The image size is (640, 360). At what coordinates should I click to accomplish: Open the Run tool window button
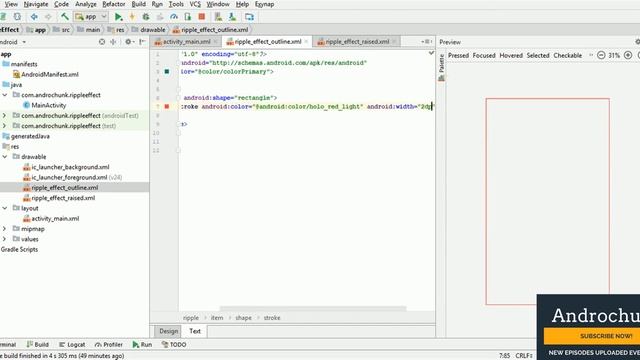(x=142, y=344)
